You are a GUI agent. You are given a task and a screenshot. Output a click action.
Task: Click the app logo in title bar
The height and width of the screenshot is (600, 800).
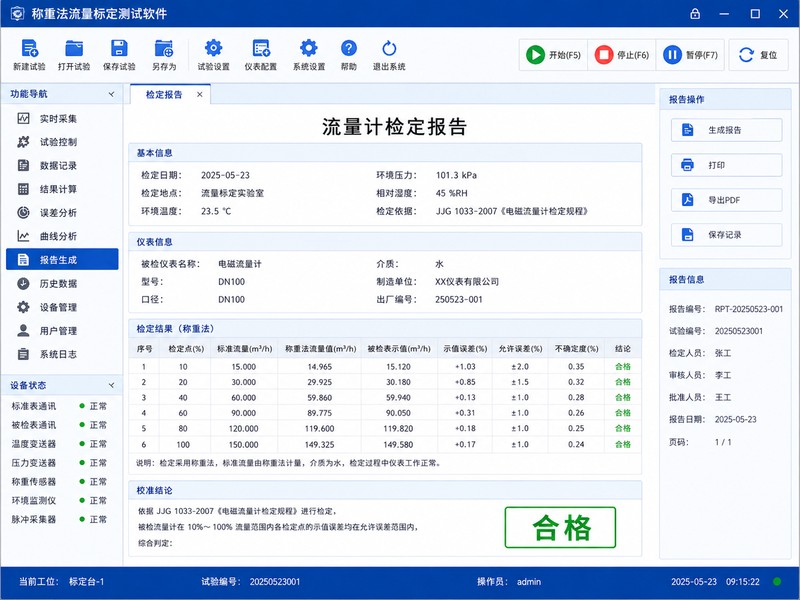(17, 14)
